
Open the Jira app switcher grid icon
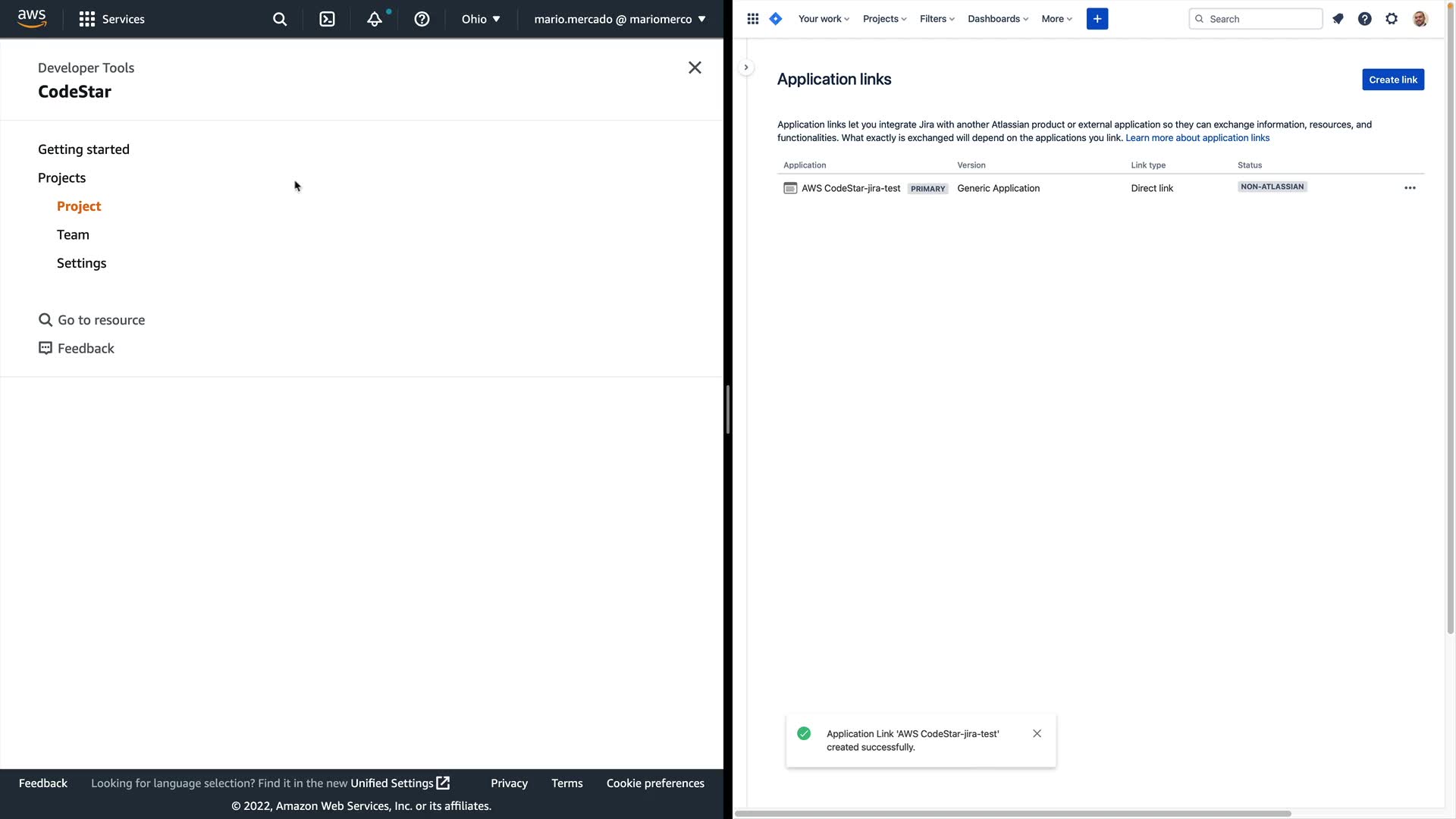(x=752, y=19)
